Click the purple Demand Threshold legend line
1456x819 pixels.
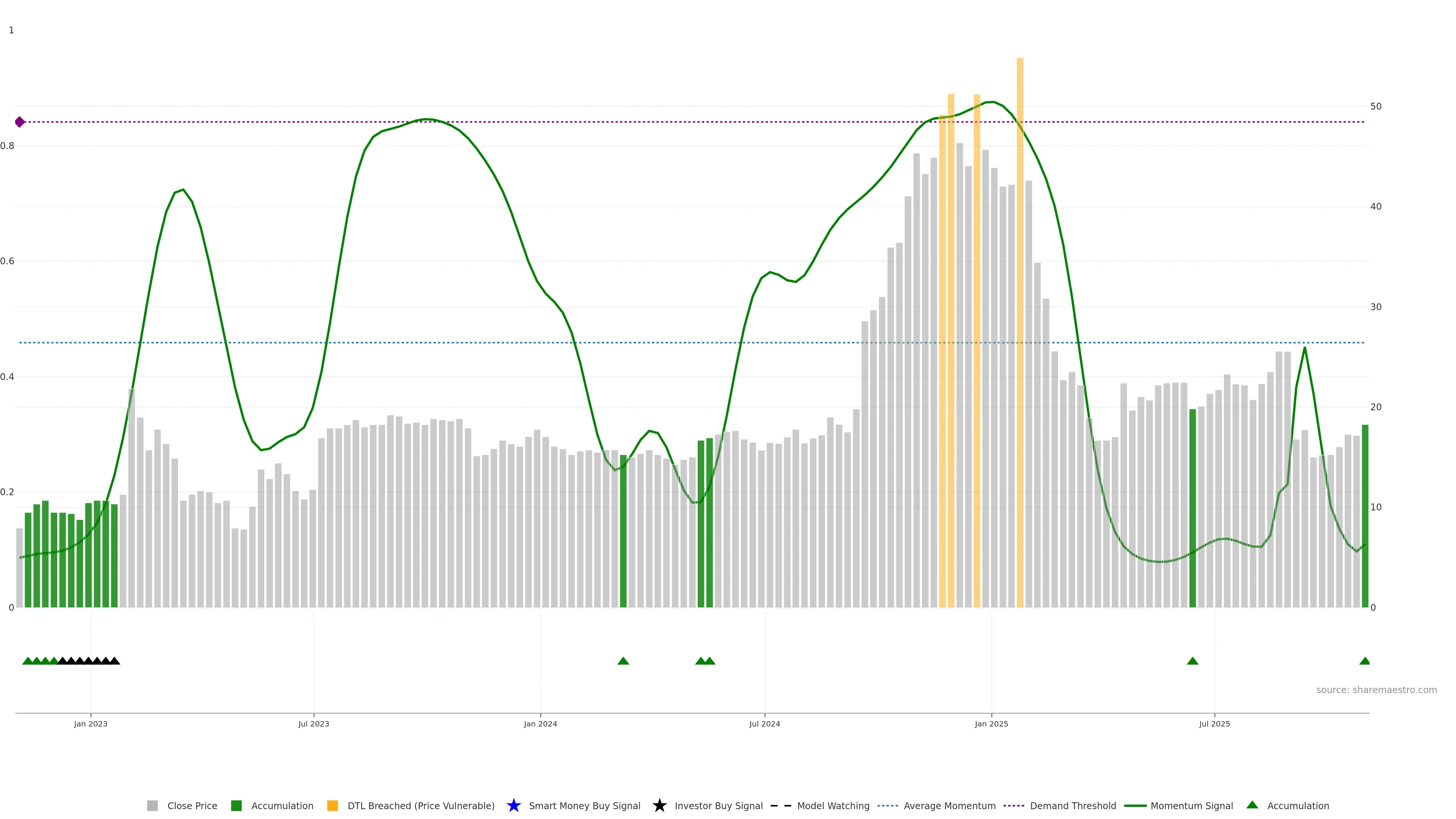[x=1014, y=805]
